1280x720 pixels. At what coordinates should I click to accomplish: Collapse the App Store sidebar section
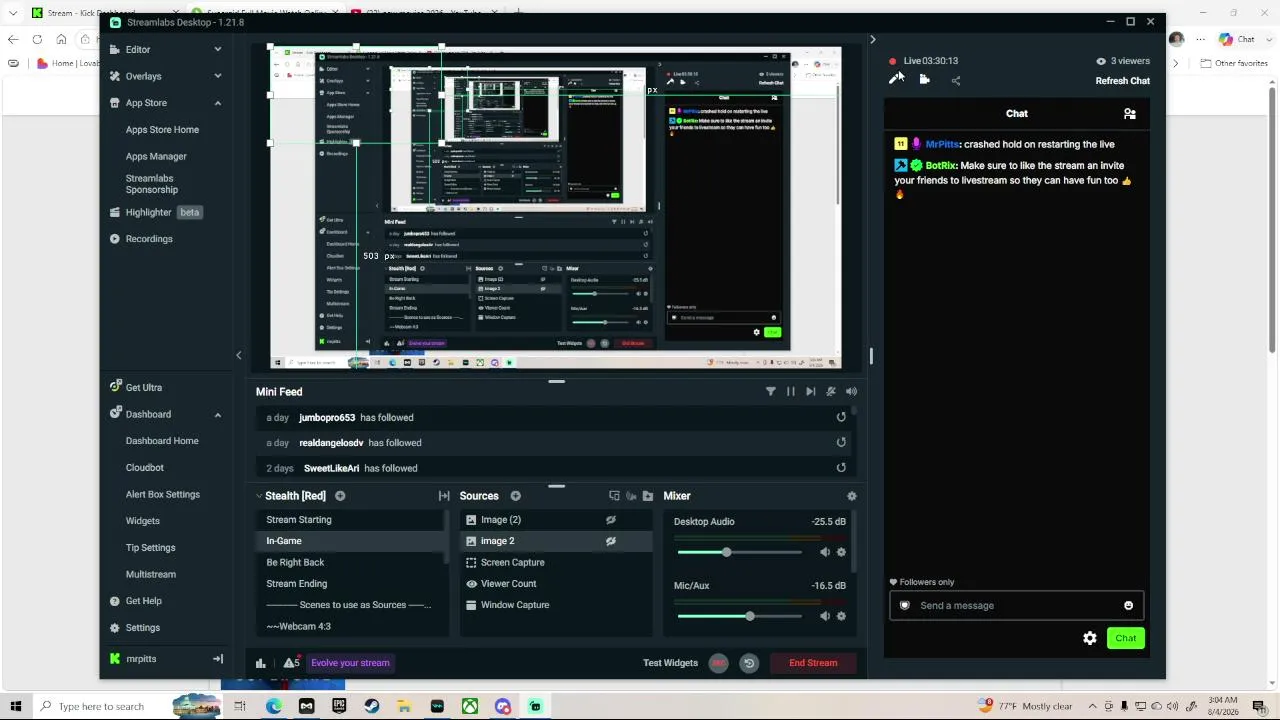click(x=217, y=103)
